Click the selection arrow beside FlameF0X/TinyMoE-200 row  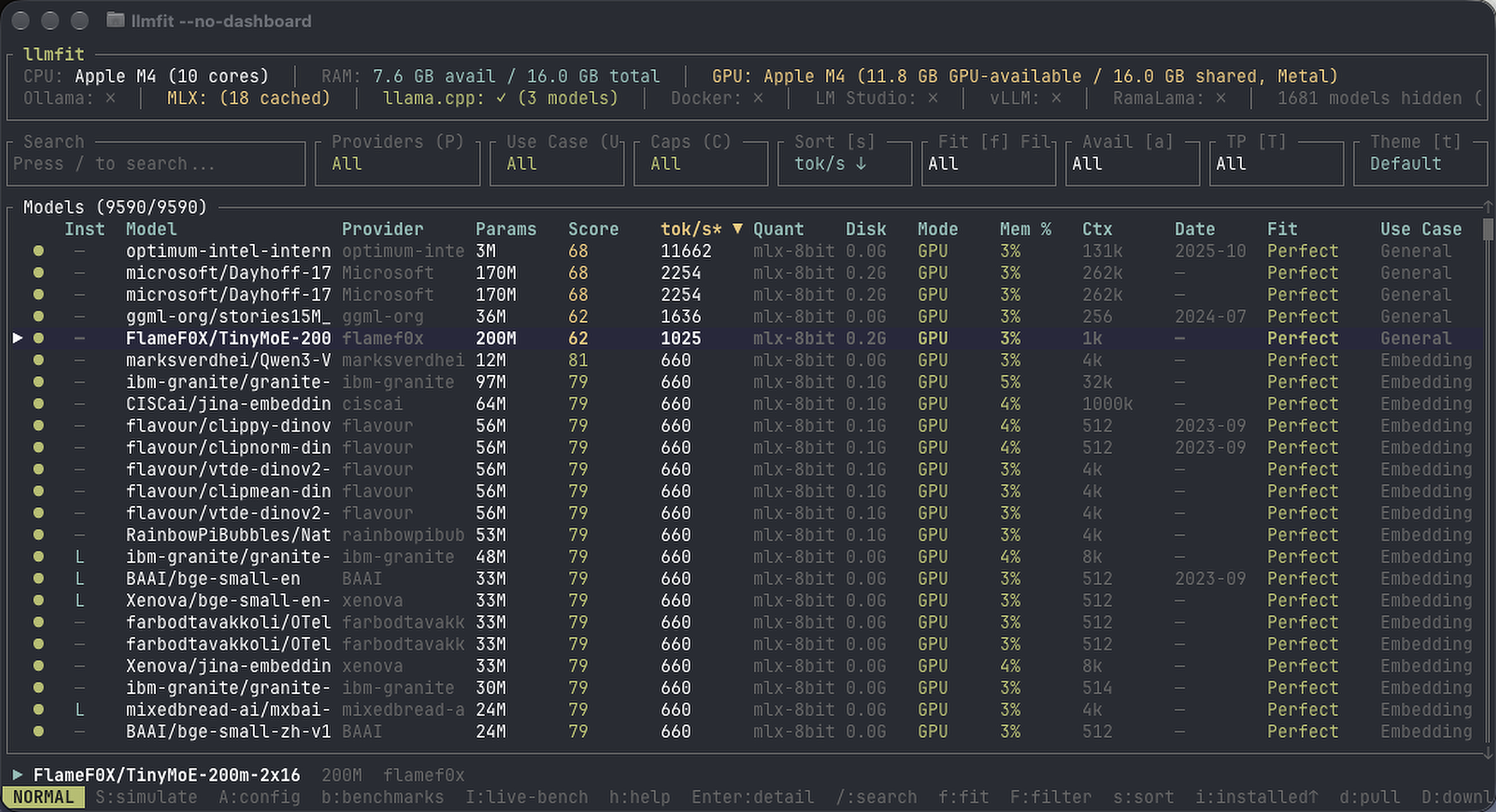[x=17, y=339]
